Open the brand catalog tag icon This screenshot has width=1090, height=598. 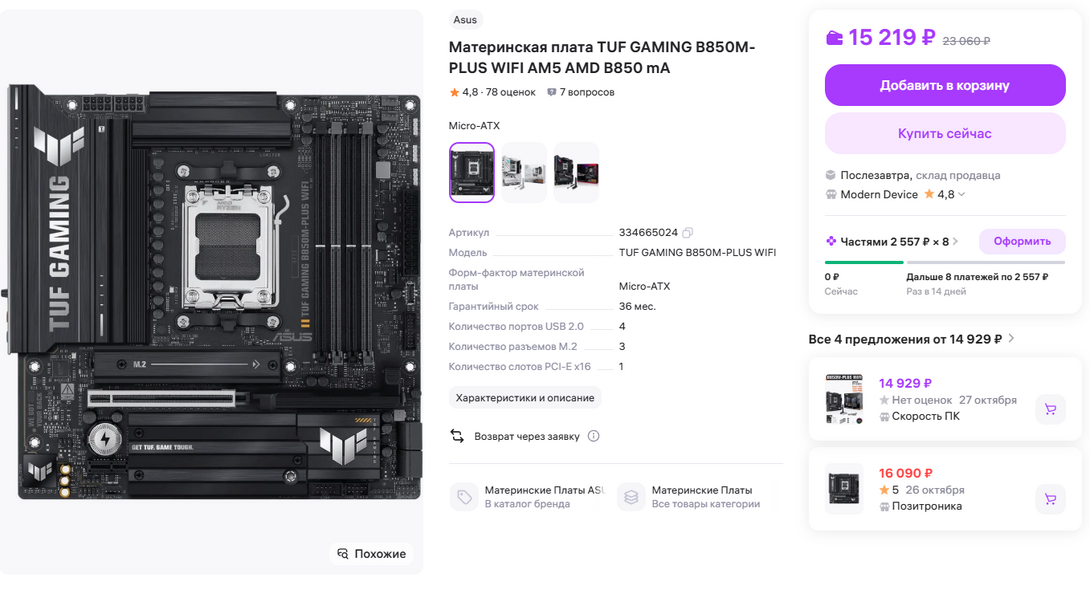464,497
